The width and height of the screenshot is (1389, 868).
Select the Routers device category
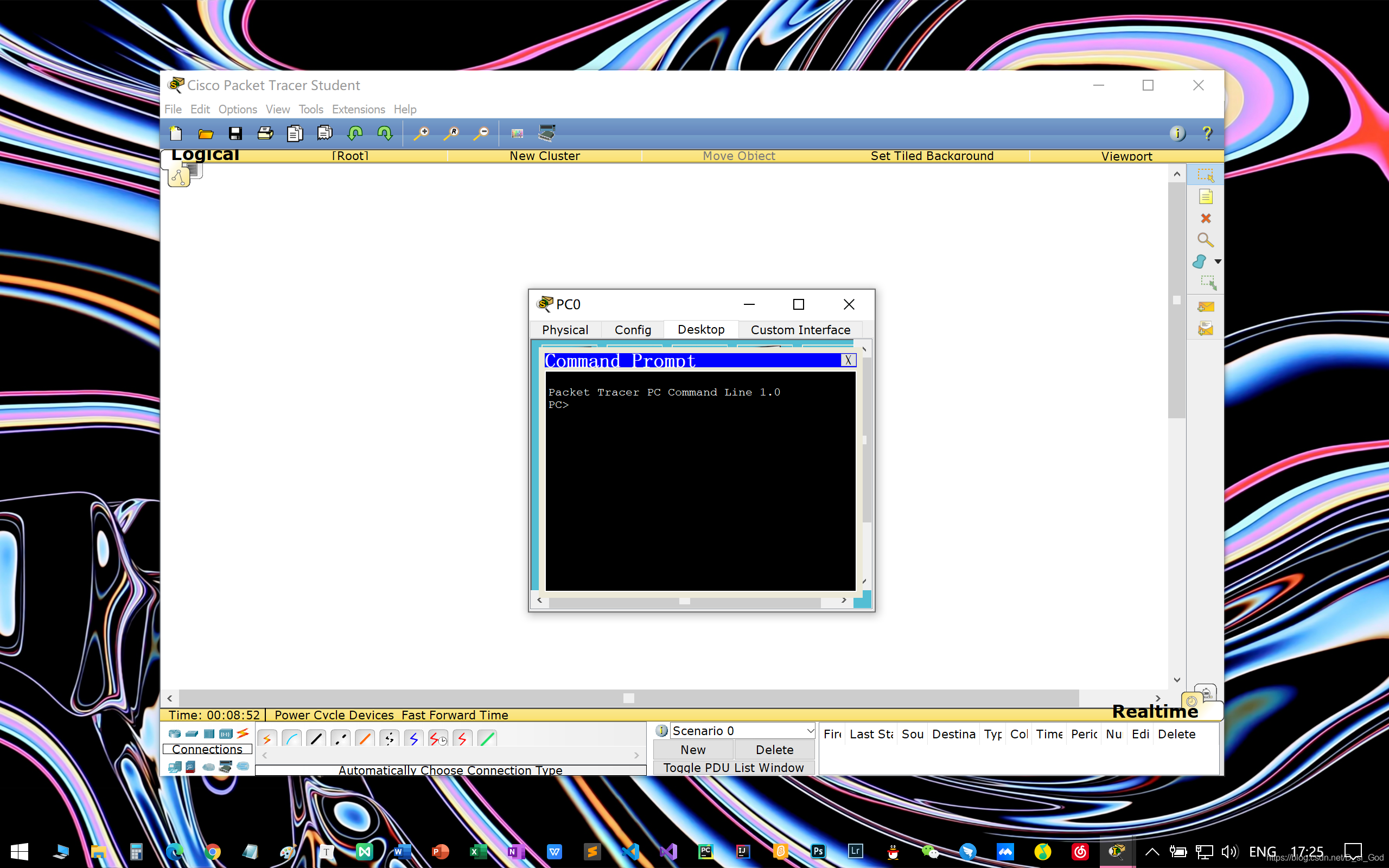(175, 733)
